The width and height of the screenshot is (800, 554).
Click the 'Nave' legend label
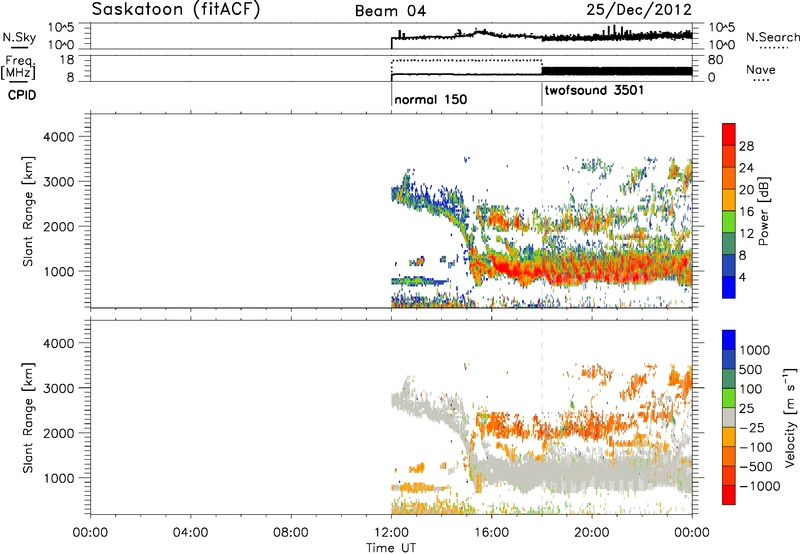click(761, 69)
